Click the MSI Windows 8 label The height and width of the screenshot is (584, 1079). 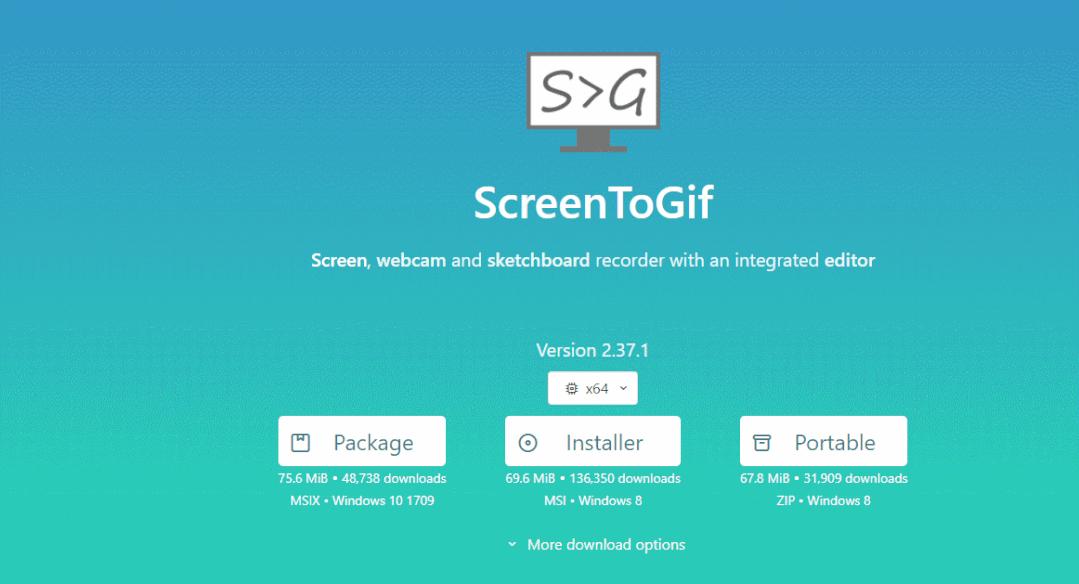pyautogui.click(x=592, y=500)
